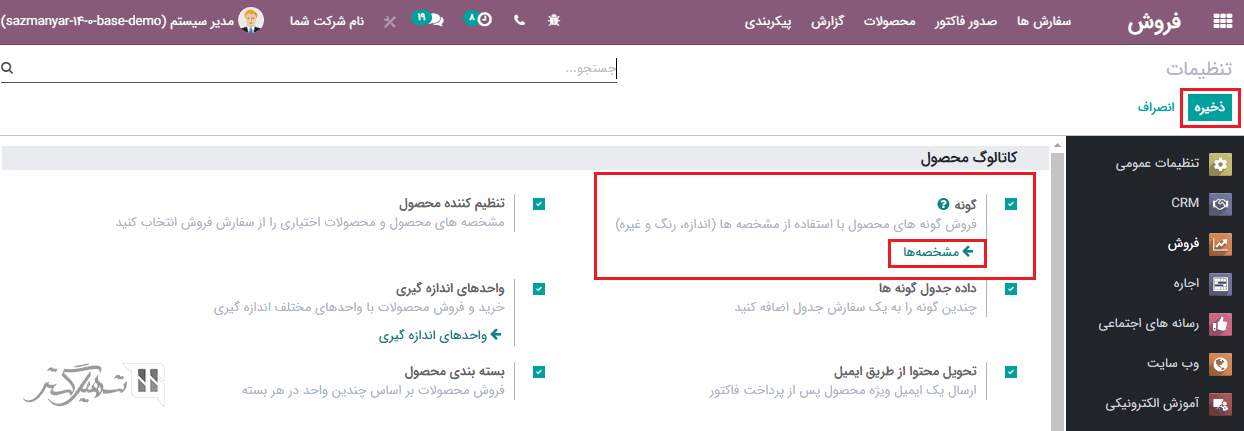Uncheck the بسته بندی محصول checkbox
This screenshot has width=1244, height=431.
(x=539, y=372)
